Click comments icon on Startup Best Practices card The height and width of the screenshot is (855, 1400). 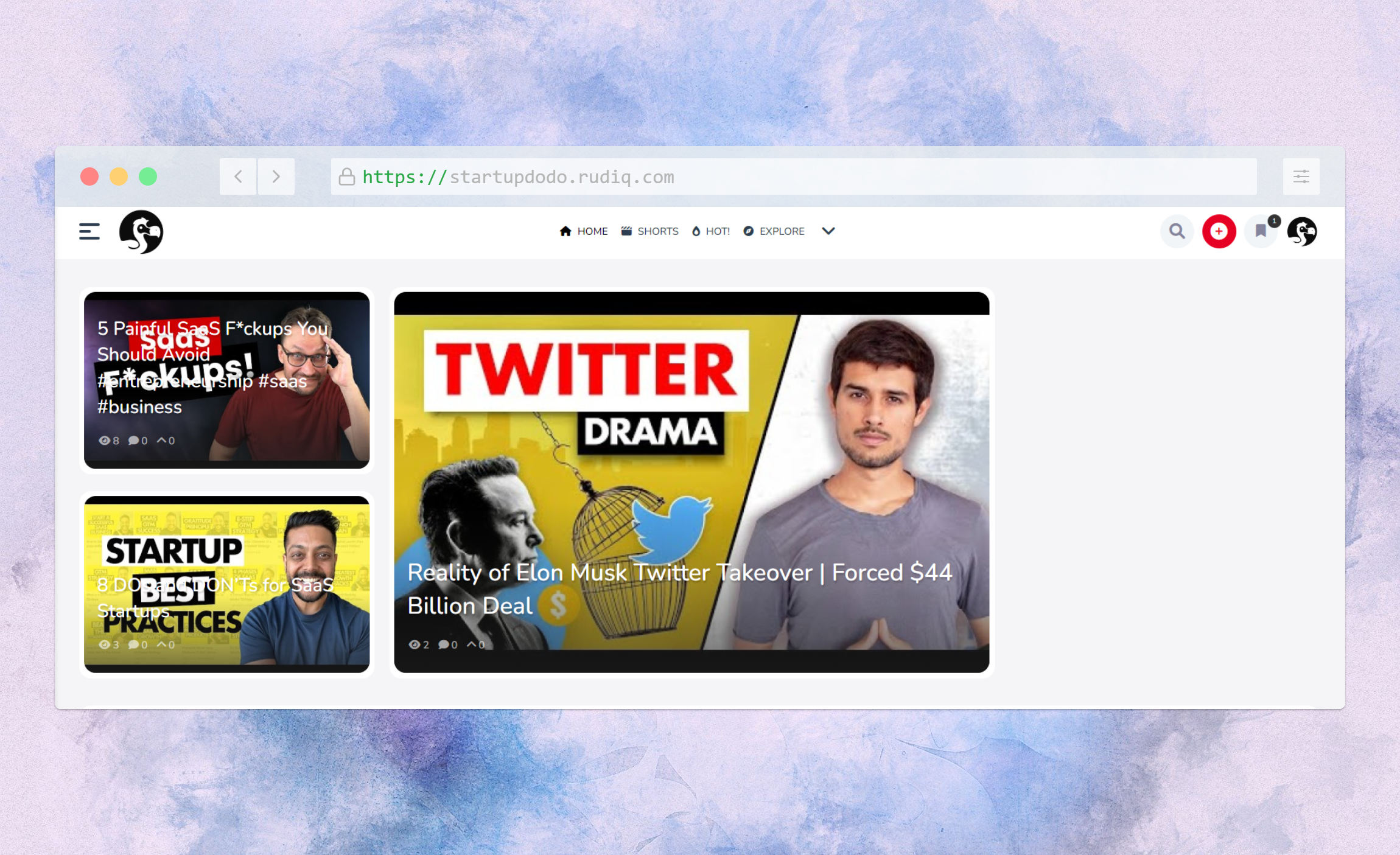pos(134,644)
